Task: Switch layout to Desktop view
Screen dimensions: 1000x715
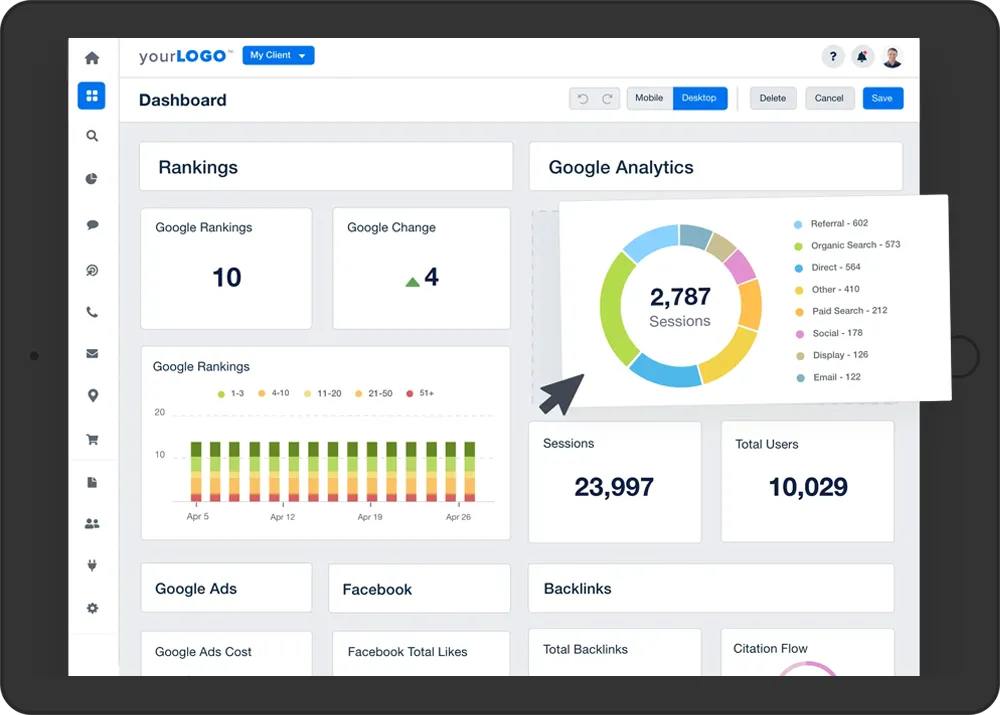Action: coord(699,98)
